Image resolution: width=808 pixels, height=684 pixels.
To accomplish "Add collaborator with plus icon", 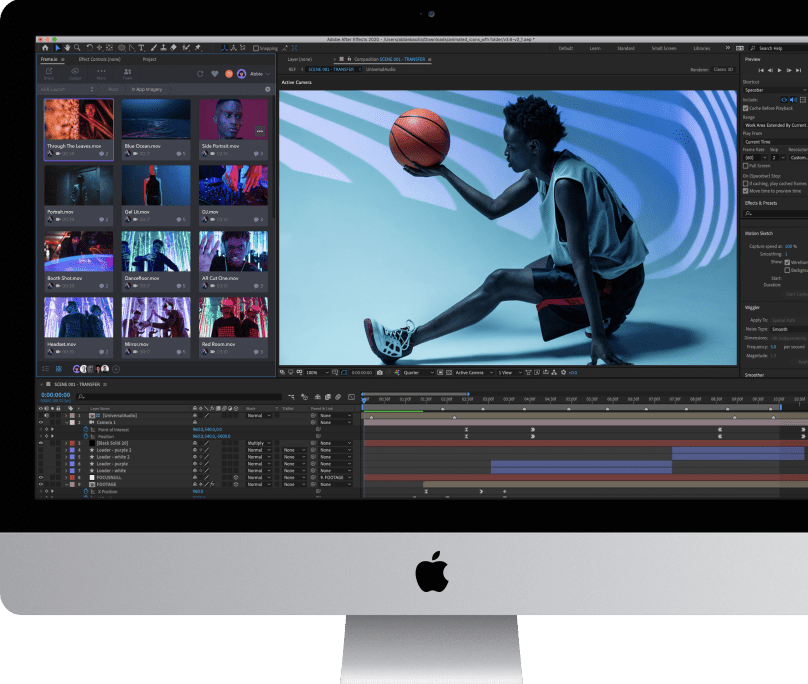I will [x=116, y=369].
